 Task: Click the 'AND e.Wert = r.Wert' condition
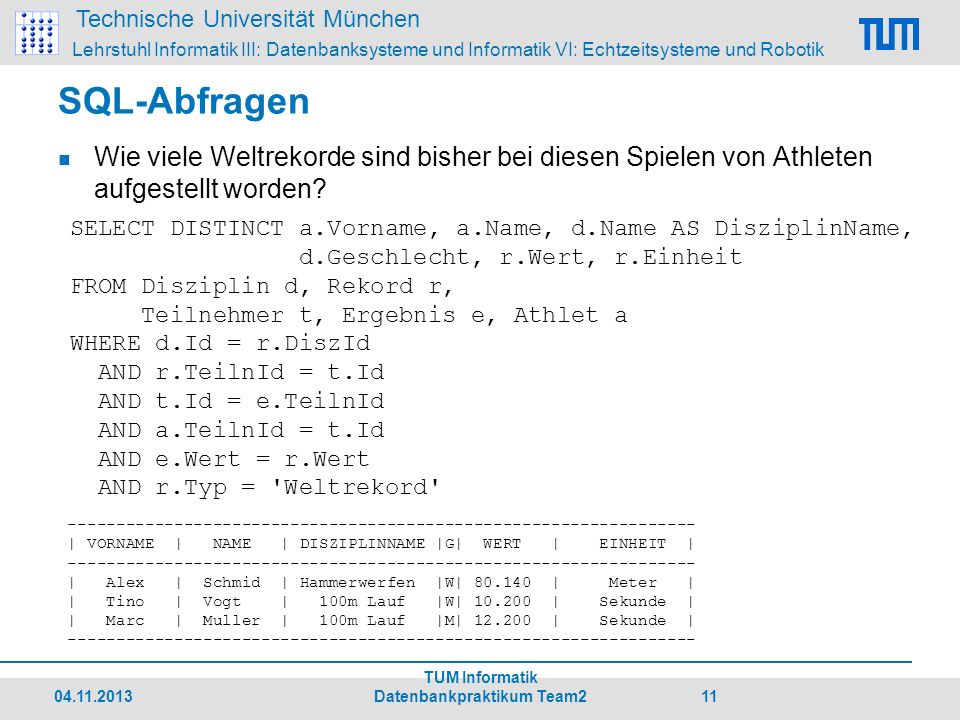[234, 459]
